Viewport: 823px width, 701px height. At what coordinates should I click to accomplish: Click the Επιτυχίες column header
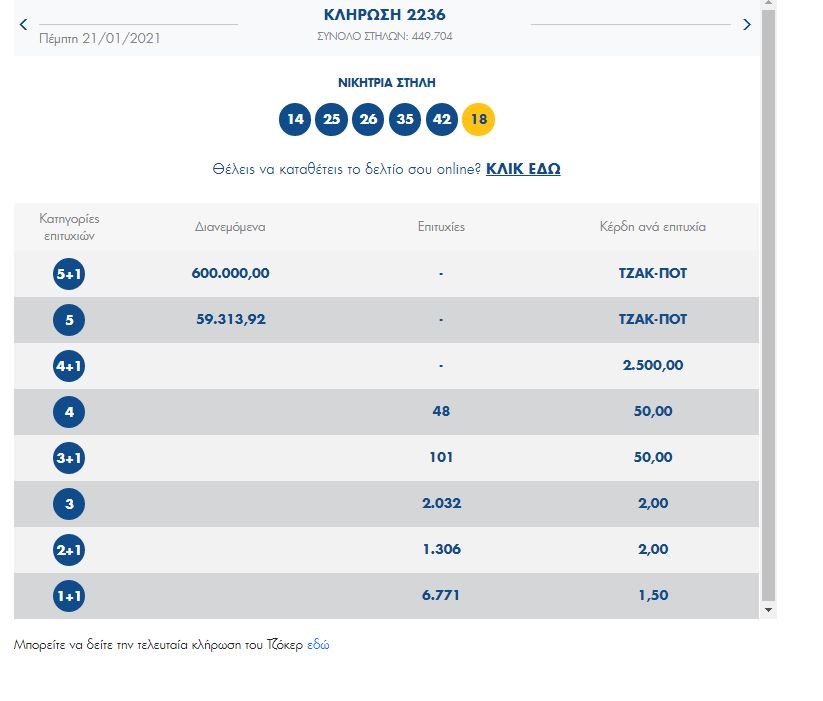click(x=441, y=227)
